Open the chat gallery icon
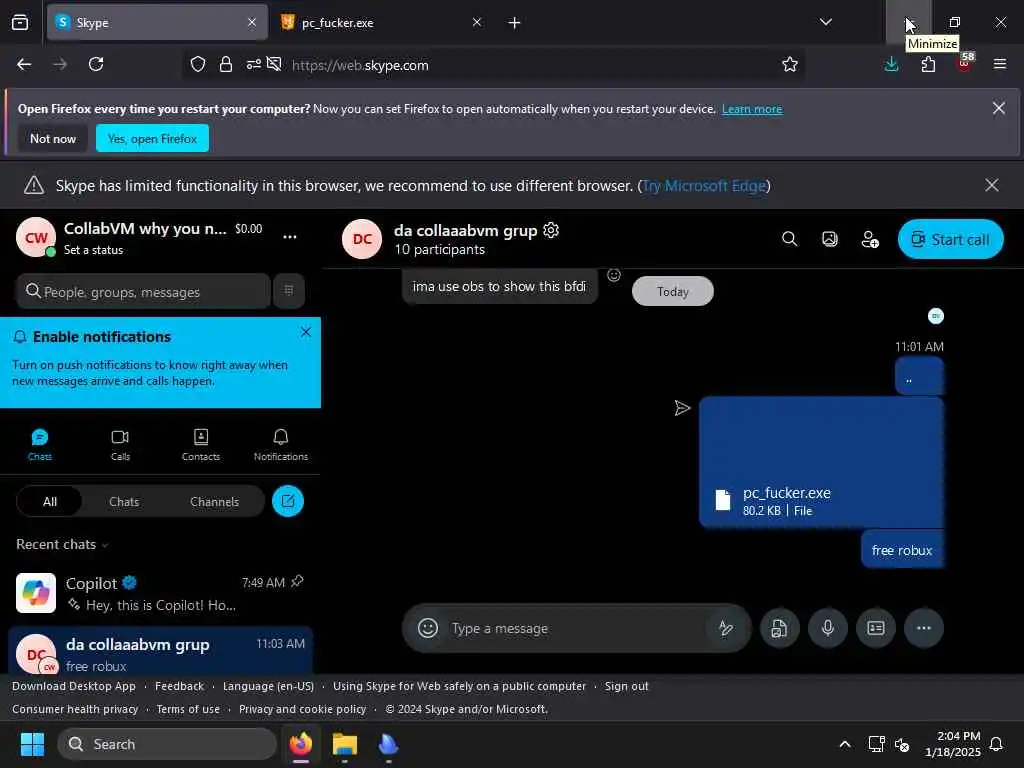Viewport: 1024px width, 768px height. [829, 239]
